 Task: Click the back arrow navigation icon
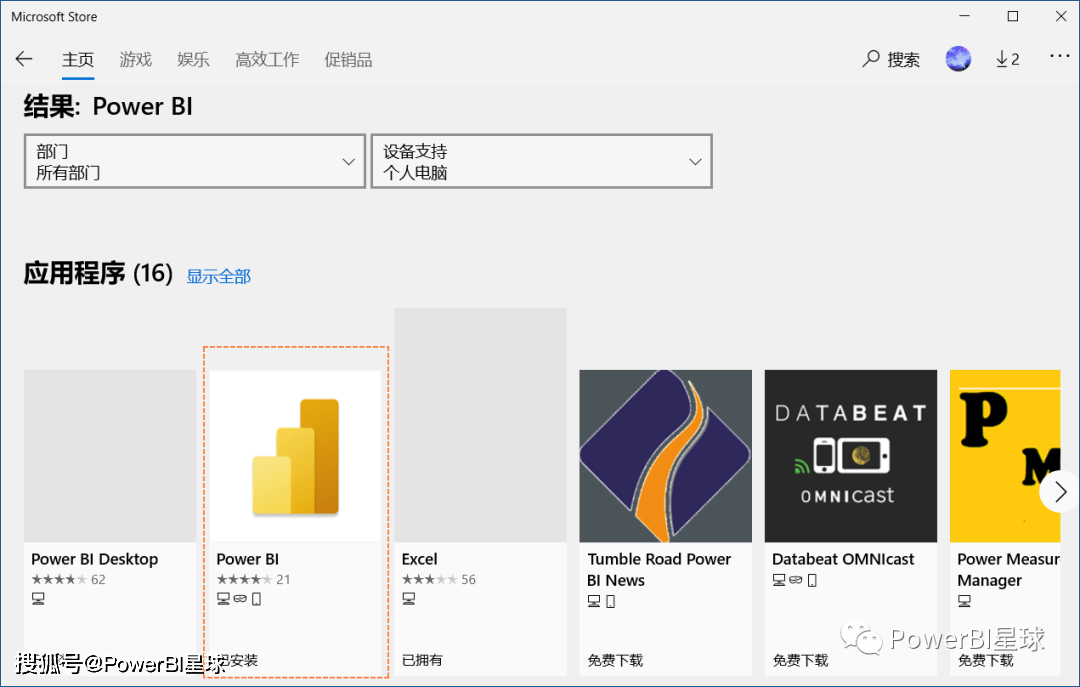click(23, 59)
